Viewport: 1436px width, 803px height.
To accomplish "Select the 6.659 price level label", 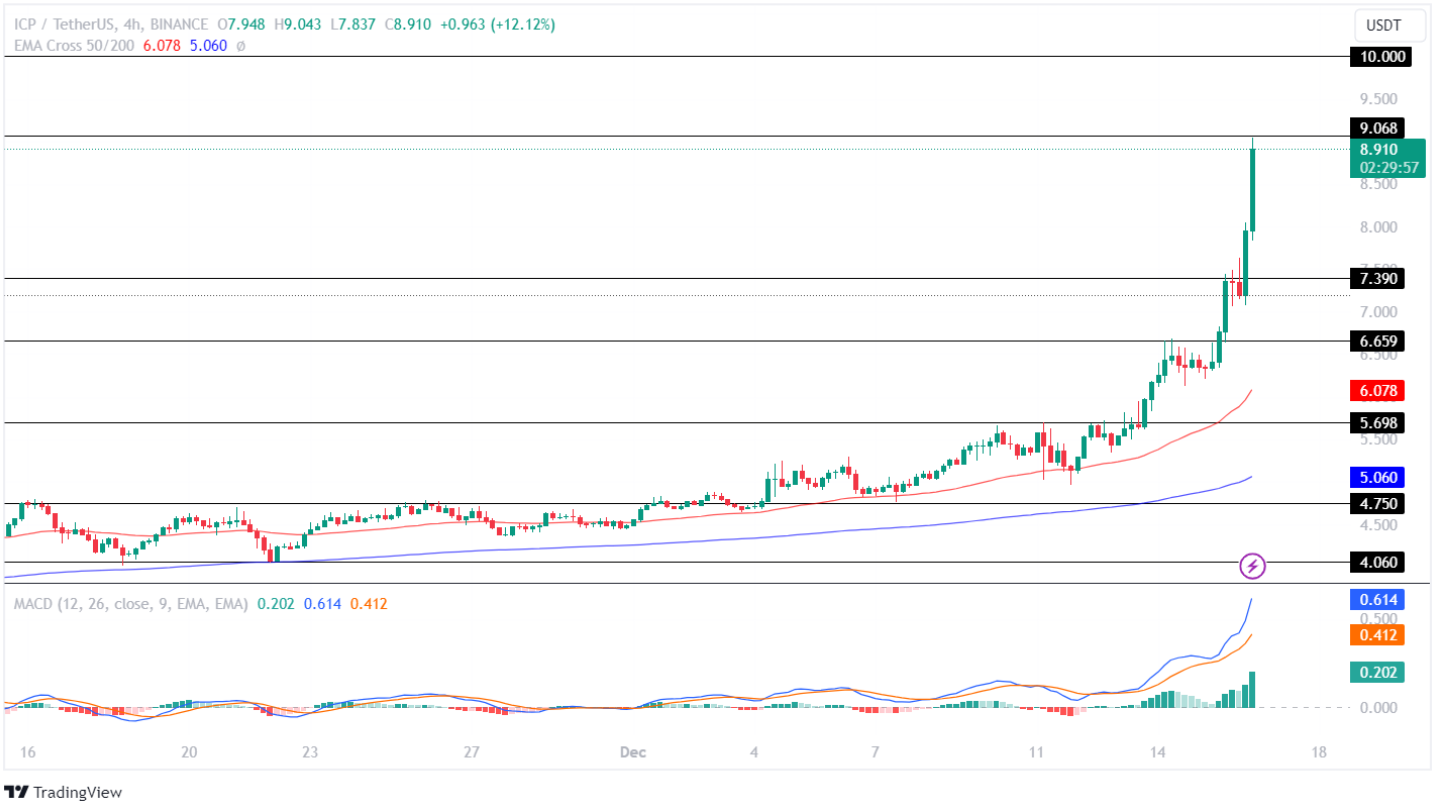I will click(x=1376, y=342).
